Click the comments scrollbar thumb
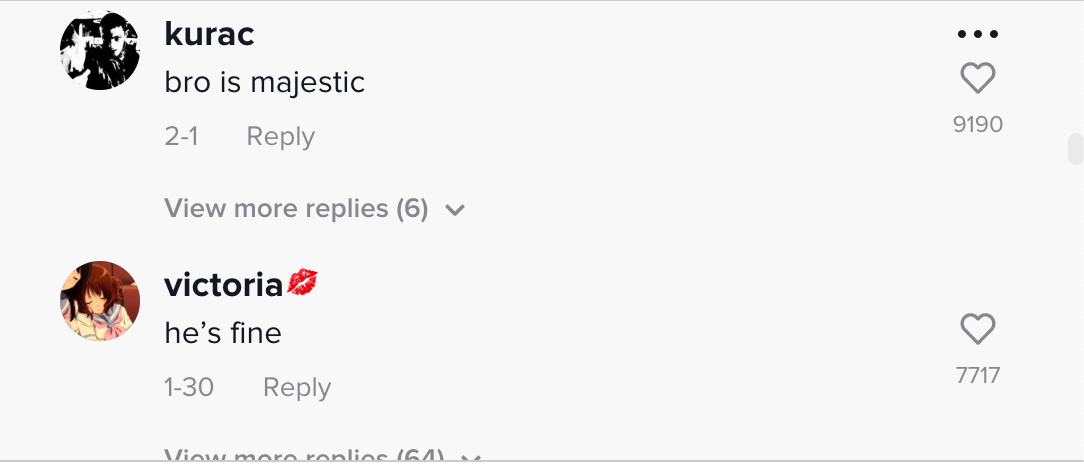 1076,149
